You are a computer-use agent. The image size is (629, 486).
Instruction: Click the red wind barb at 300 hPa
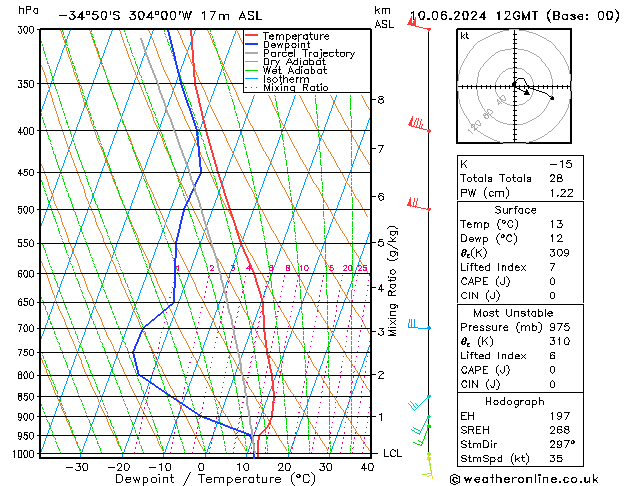click(x=419, y=23)
